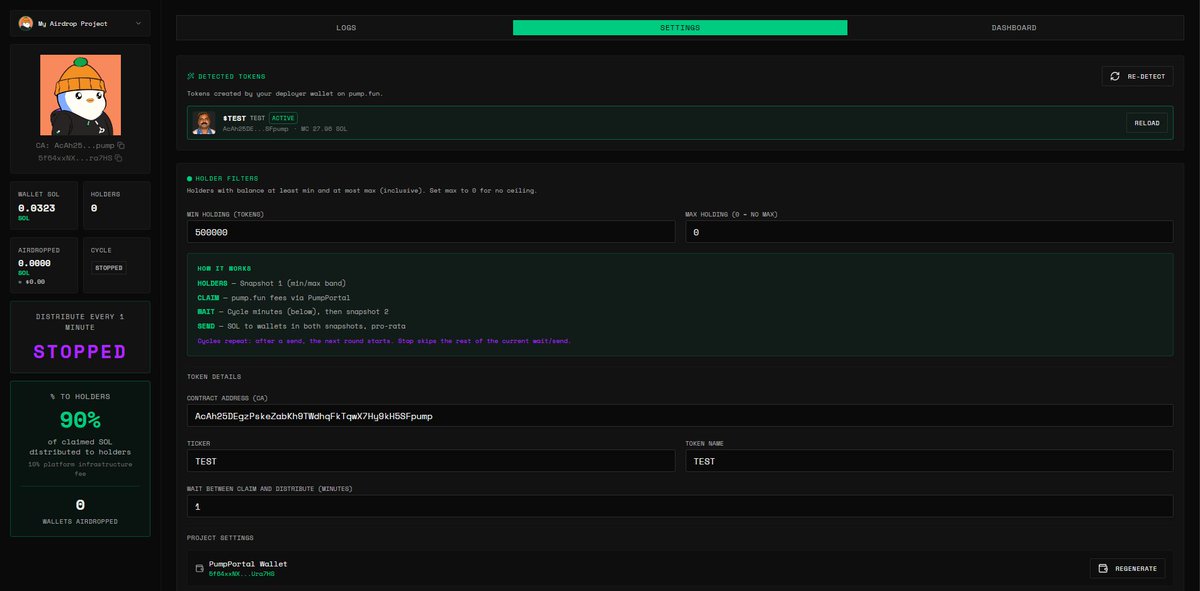
Task: Click the 0.0000 Airdropped SOL value
Action: (36, 263)
